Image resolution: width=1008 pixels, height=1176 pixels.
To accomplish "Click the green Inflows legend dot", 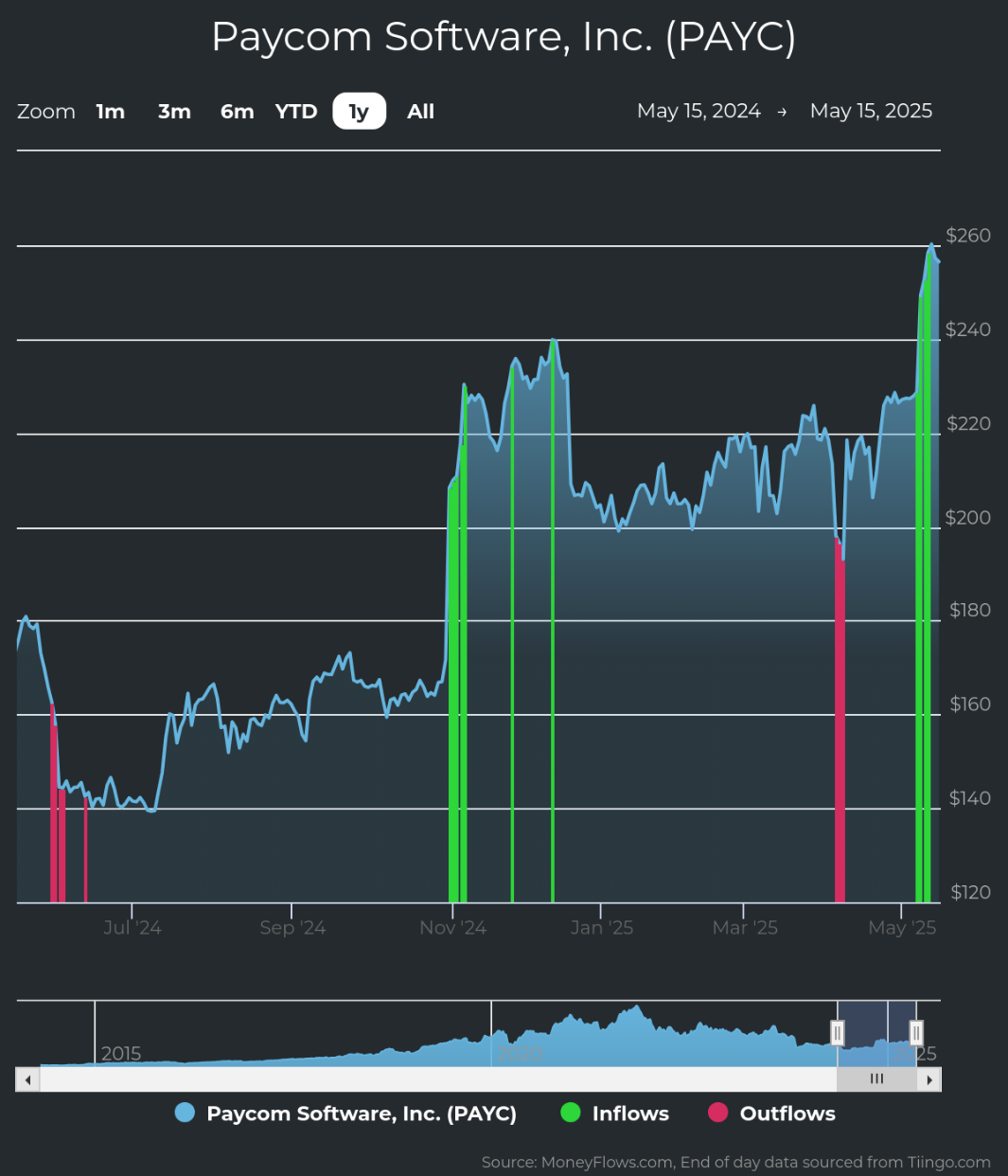I will point(571,1113).
